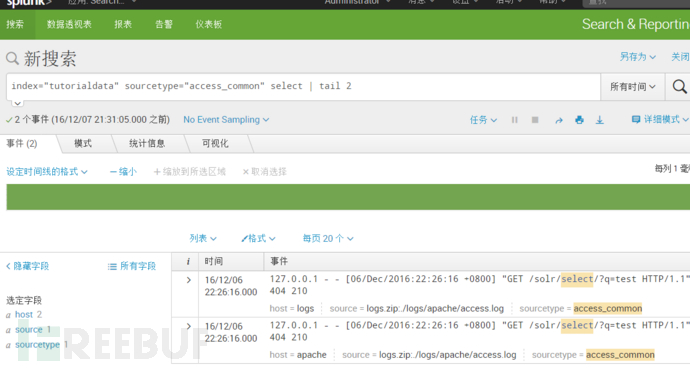Open 每页 20 个 per-page dropdown
690x368 pixels.
328,238
